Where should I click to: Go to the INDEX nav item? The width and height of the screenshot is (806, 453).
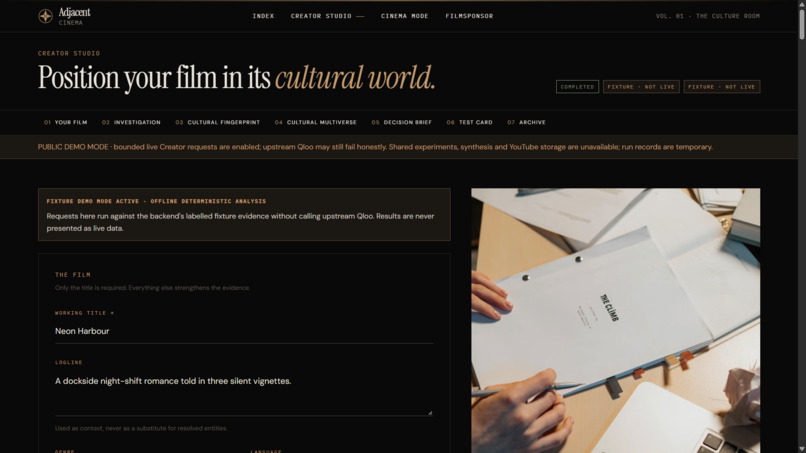263,16
